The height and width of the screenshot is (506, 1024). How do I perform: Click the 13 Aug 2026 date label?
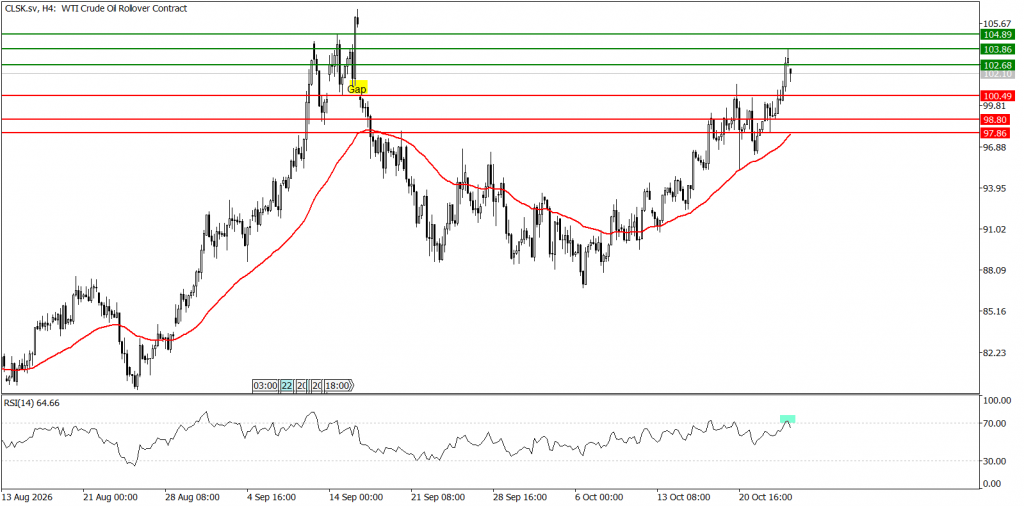click(x=27, y=497)
